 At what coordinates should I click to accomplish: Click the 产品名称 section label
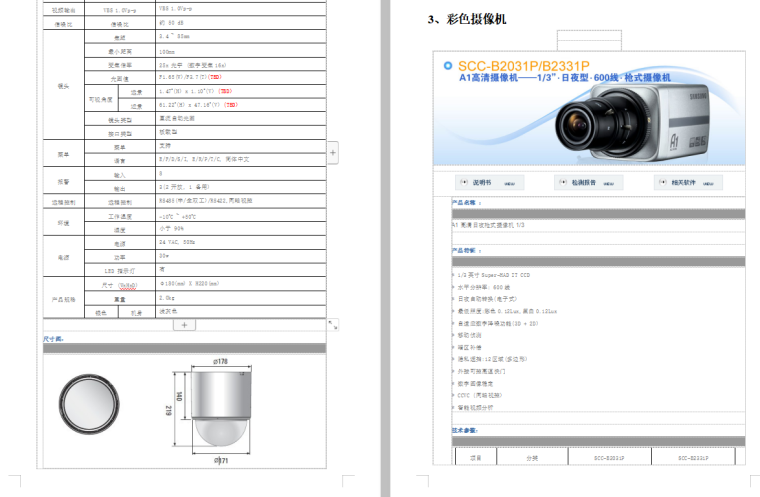click(x=465, y=201)
